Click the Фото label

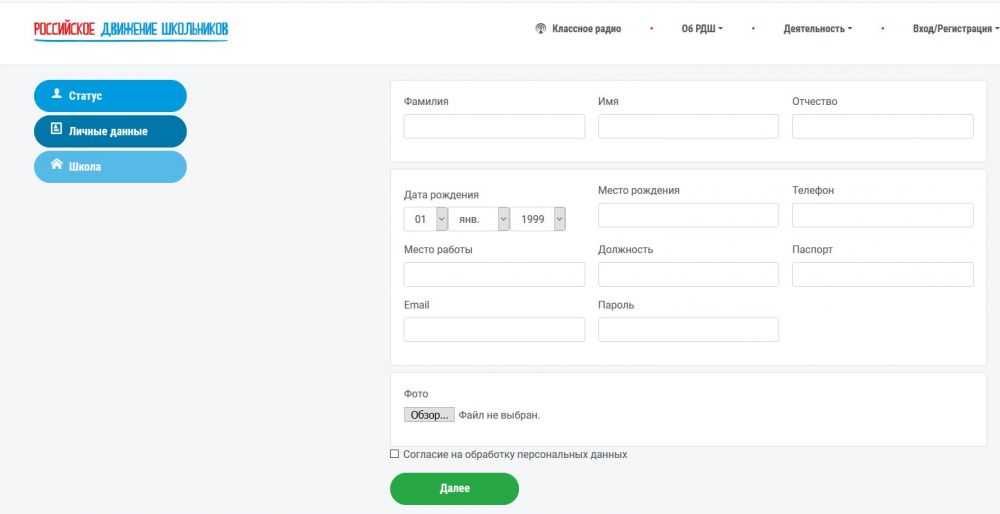tap(416, 394)
